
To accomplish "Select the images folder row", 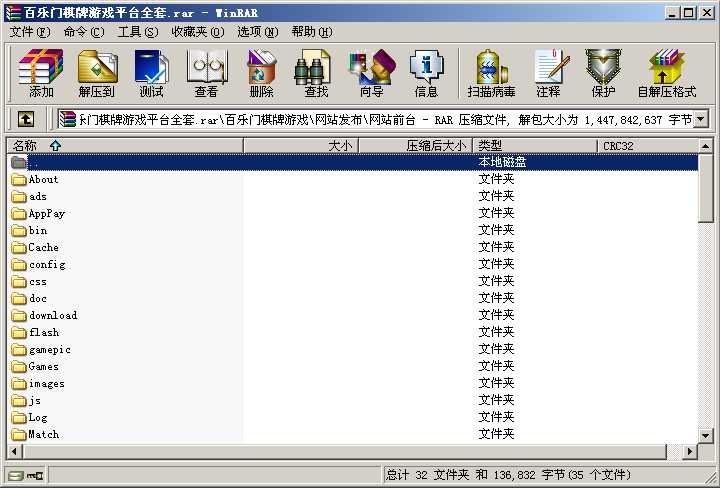I will [353, 383].
